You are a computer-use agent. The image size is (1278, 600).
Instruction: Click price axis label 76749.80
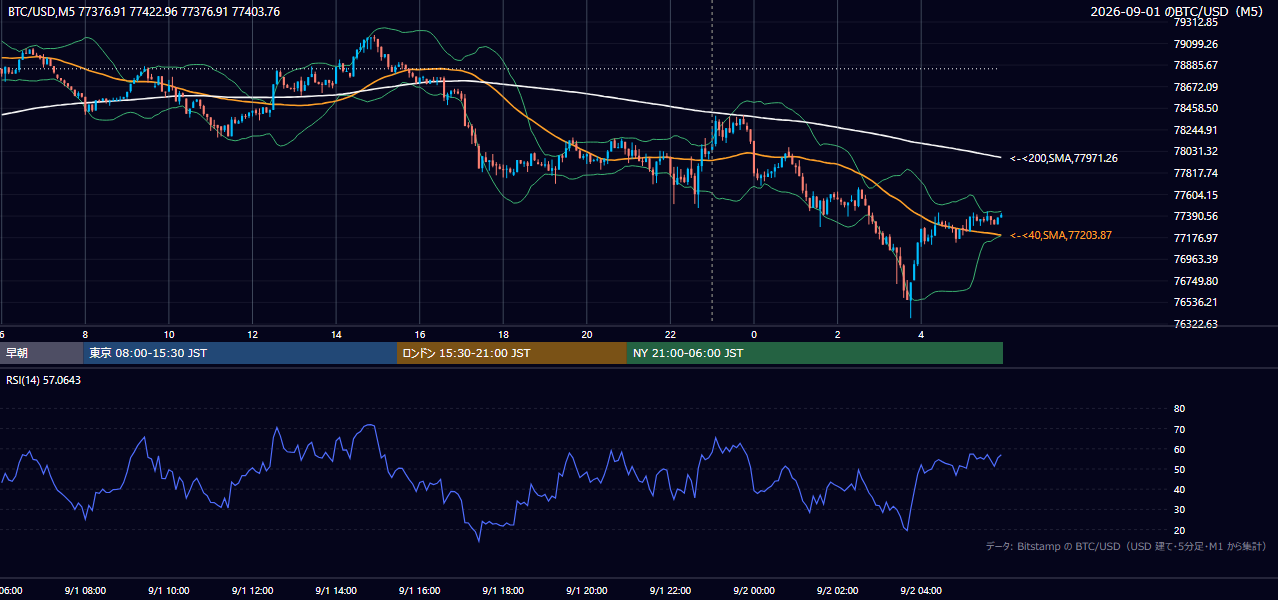click(x=1196, y=281)
